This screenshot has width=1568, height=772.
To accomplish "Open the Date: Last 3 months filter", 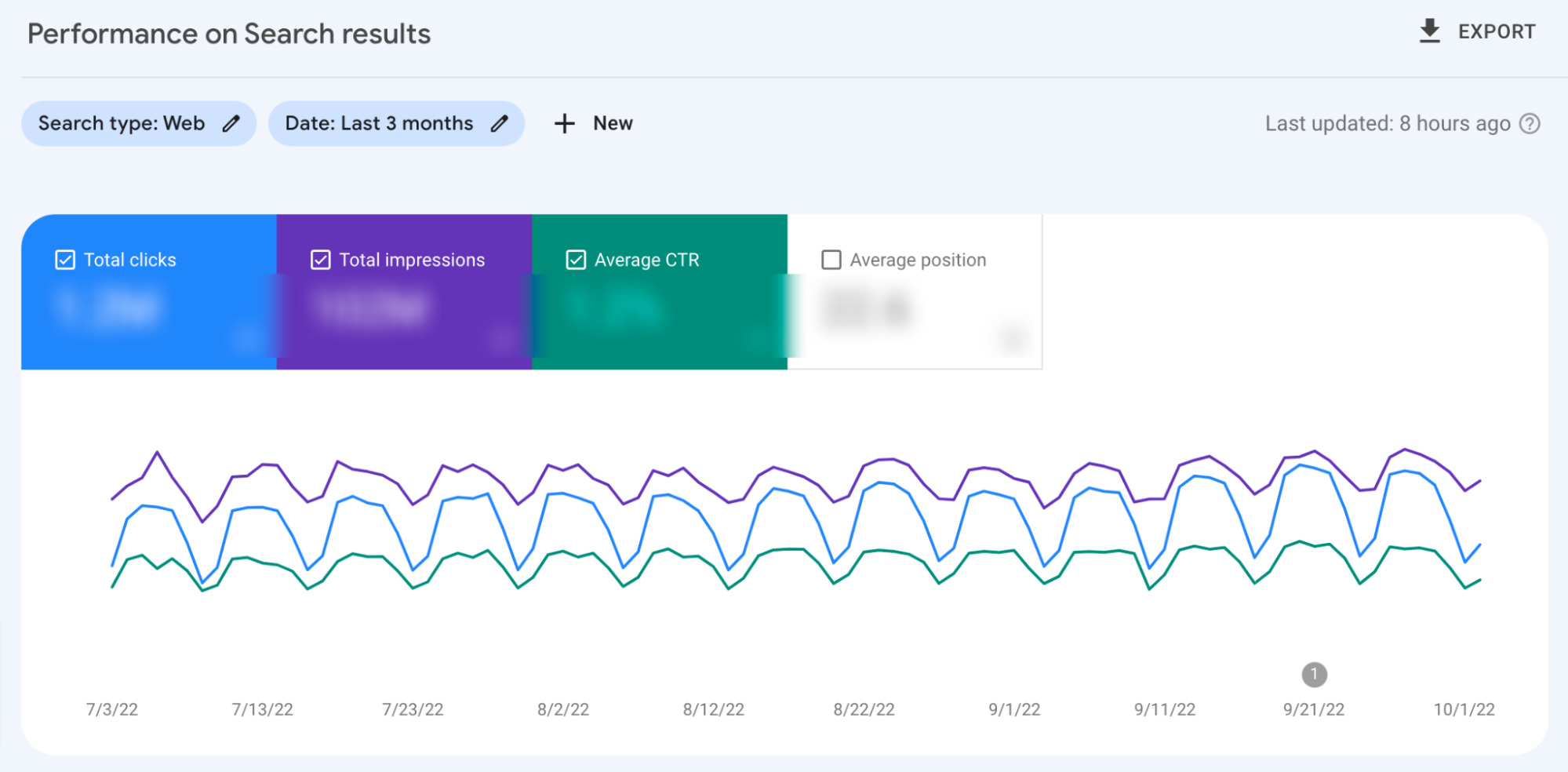I will coord(379,123).
